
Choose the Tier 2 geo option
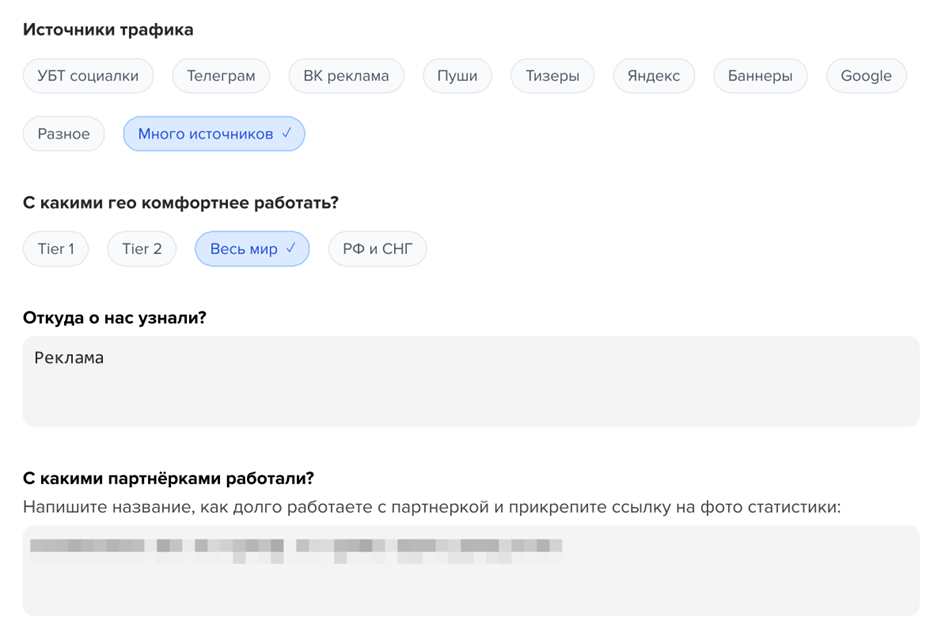(x=142, y=248)
